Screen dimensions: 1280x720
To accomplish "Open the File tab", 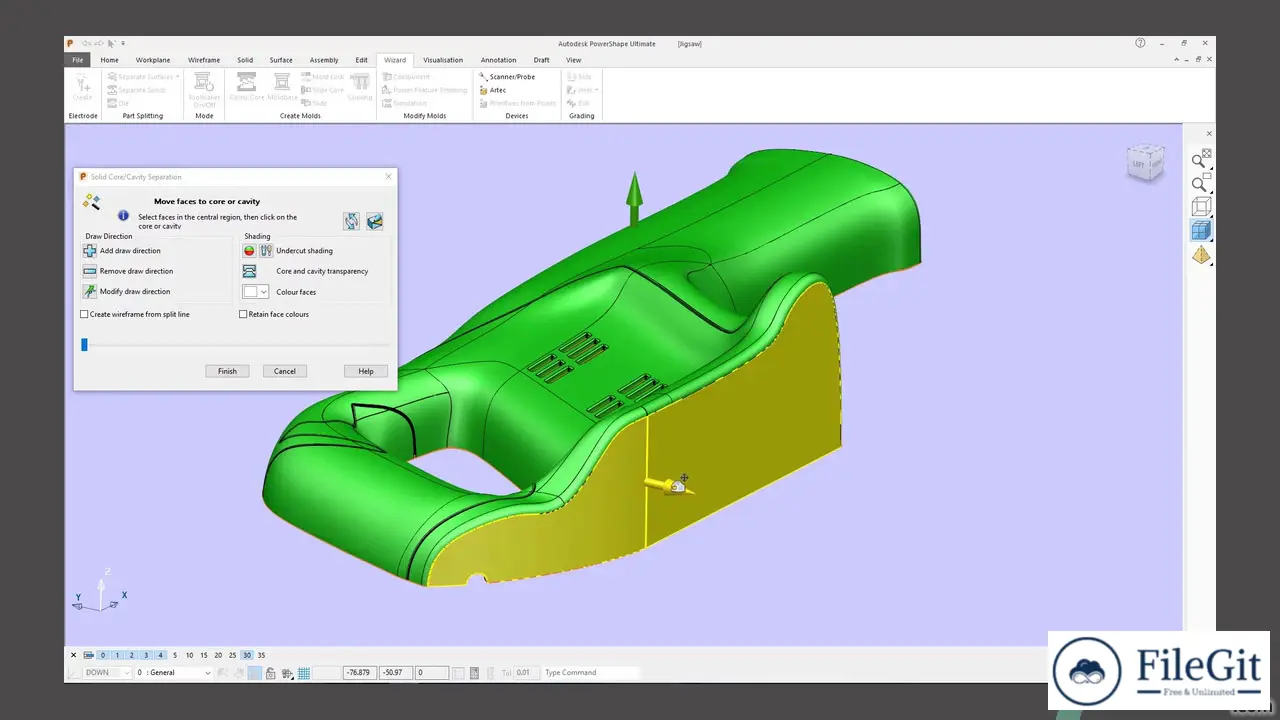I will coord(78,60).
